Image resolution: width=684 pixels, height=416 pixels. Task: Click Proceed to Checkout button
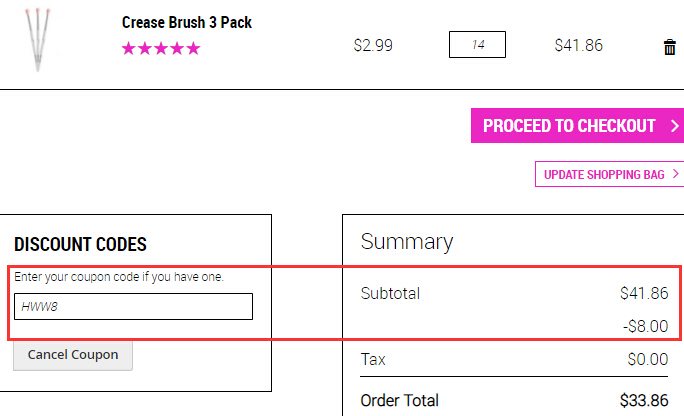pos(577,126)
